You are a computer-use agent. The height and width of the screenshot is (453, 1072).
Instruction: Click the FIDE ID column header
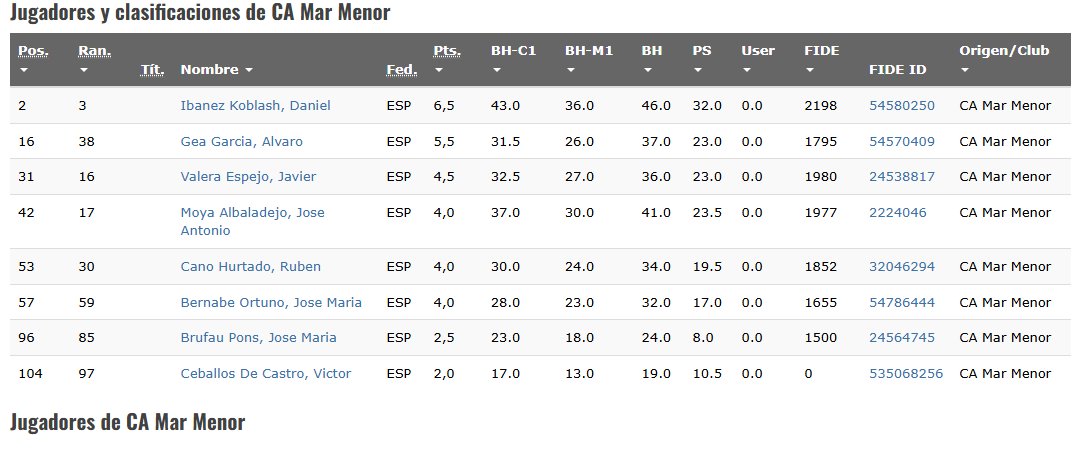(898, 70)
